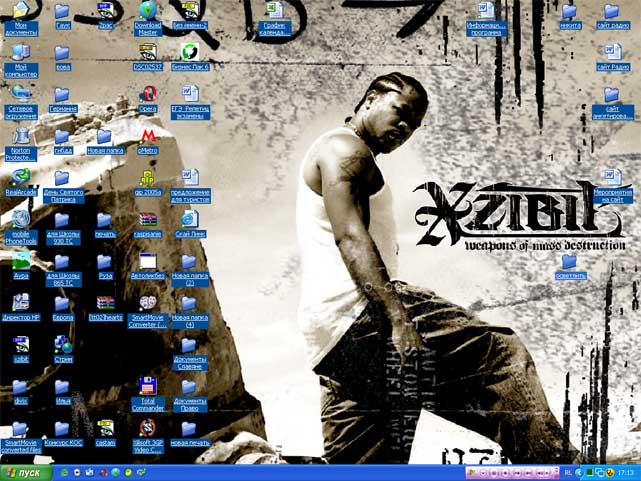
Task: Open the Download Master desktop shortcut
Action: 147,14
